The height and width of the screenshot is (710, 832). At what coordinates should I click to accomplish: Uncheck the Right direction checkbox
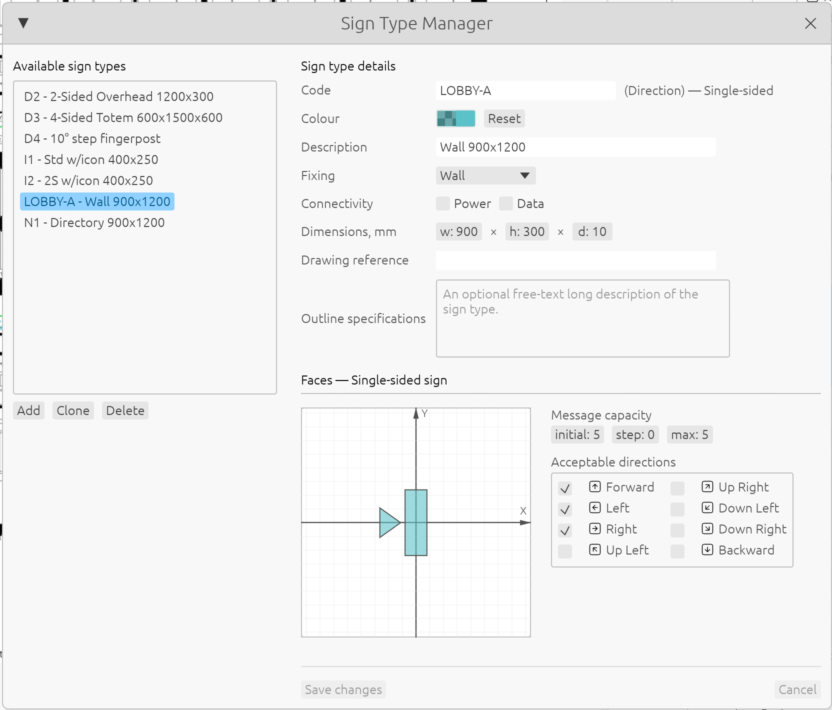565,530
